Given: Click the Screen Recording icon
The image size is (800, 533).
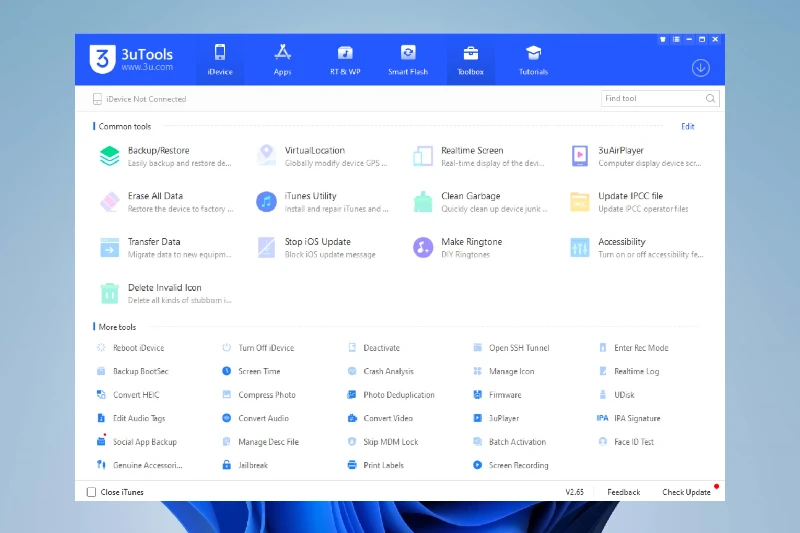Looking at the screenshot, I should (478, 465).
